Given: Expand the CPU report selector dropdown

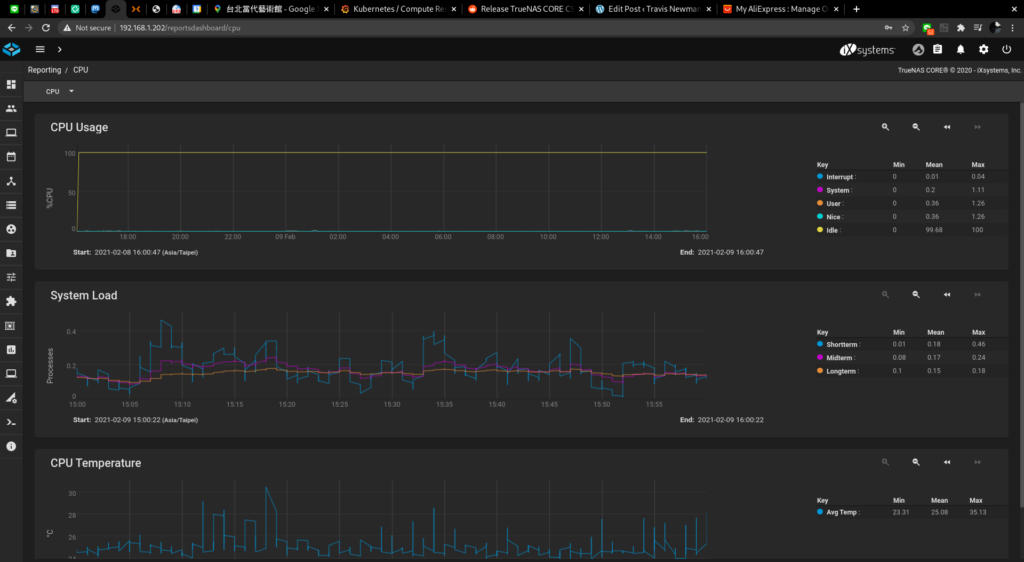Looking at the screenshot, I should 59,91.
